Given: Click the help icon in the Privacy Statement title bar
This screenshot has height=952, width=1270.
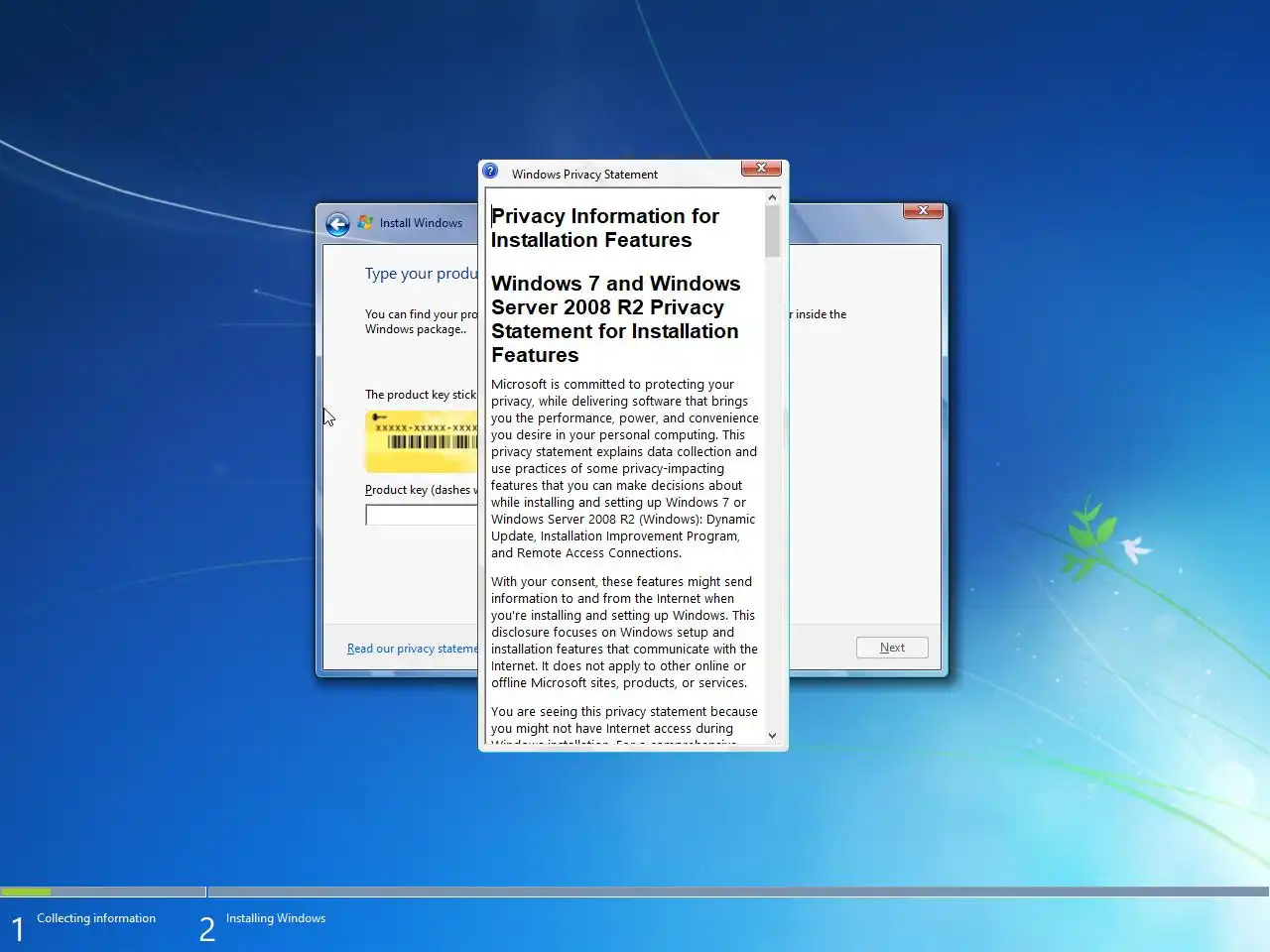Looking at the screenshot, I should coord(490,172).
